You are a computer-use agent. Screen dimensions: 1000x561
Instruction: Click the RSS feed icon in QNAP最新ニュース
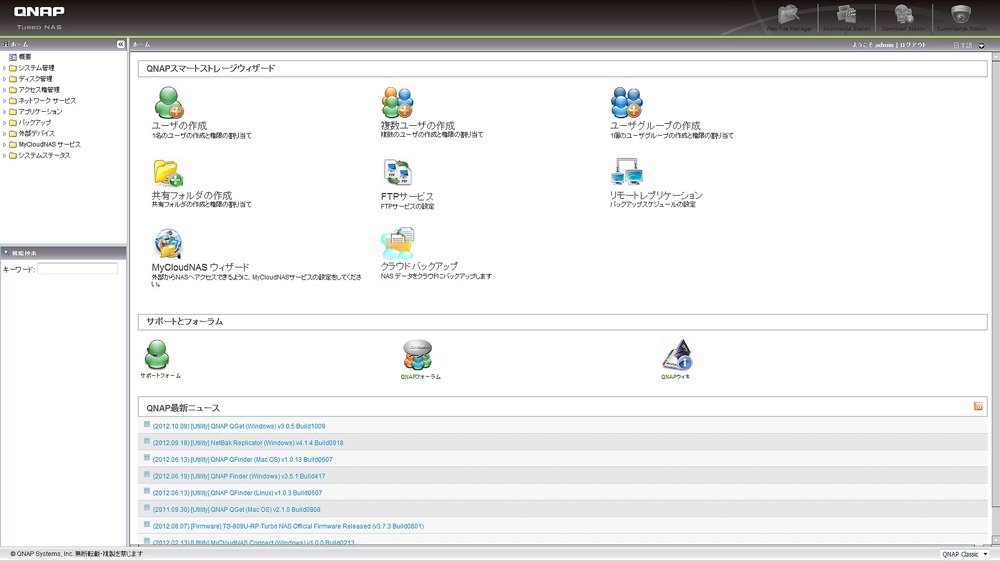978,406
